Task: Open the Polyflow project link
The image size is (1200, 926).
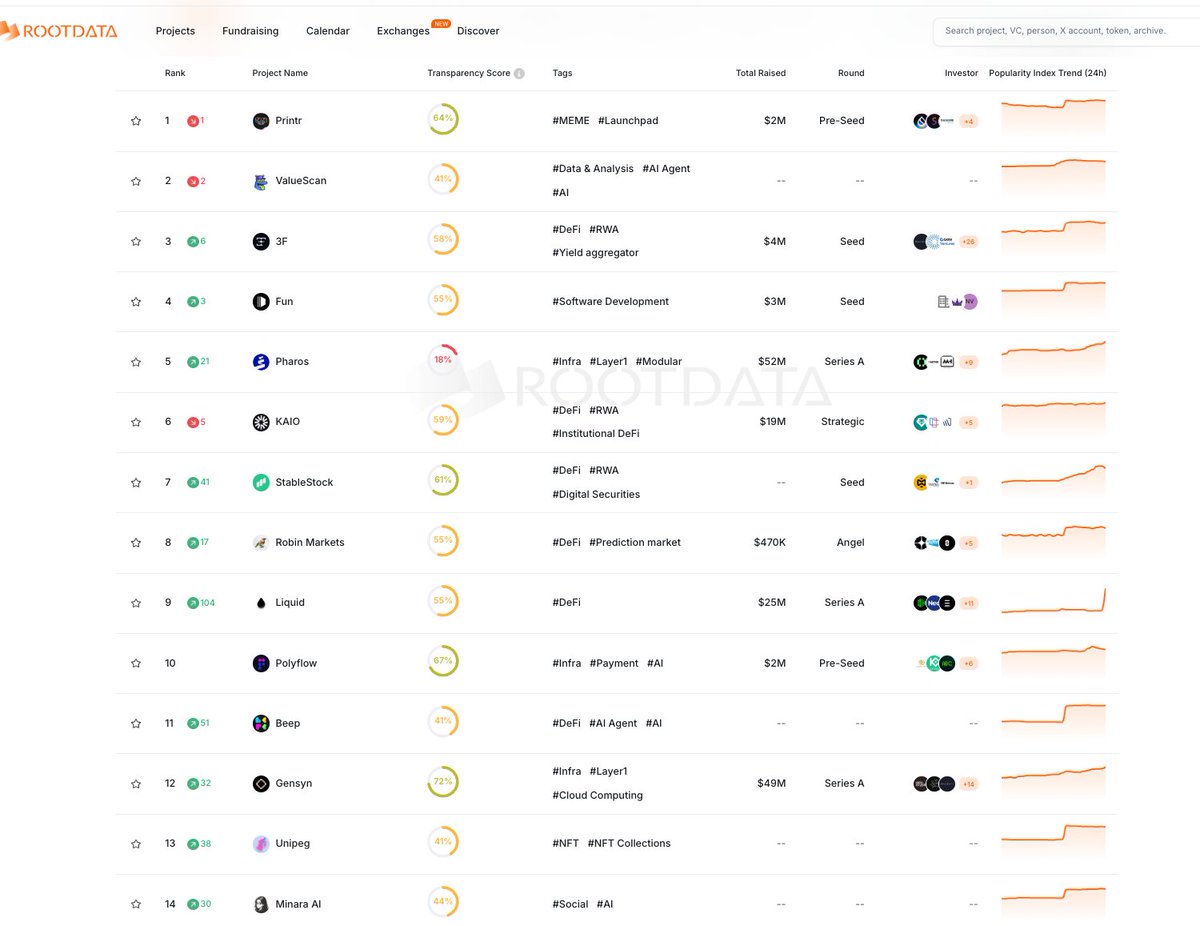Action: pos(296,663)
